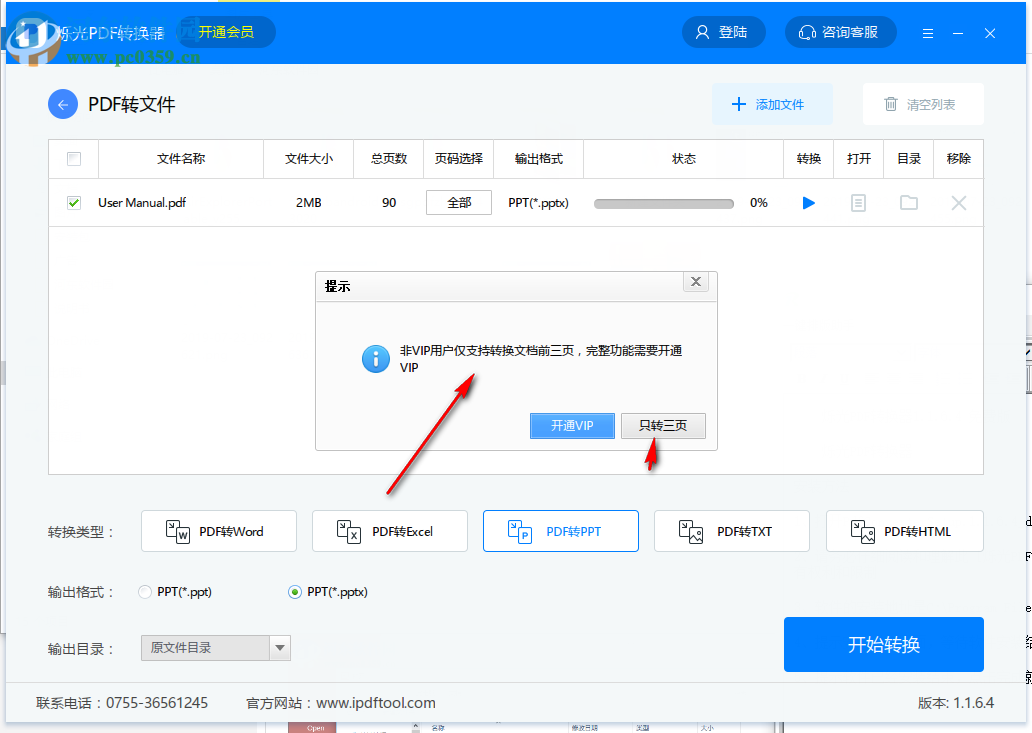Click the conversion progress bar at 0%

pos(663,202)
